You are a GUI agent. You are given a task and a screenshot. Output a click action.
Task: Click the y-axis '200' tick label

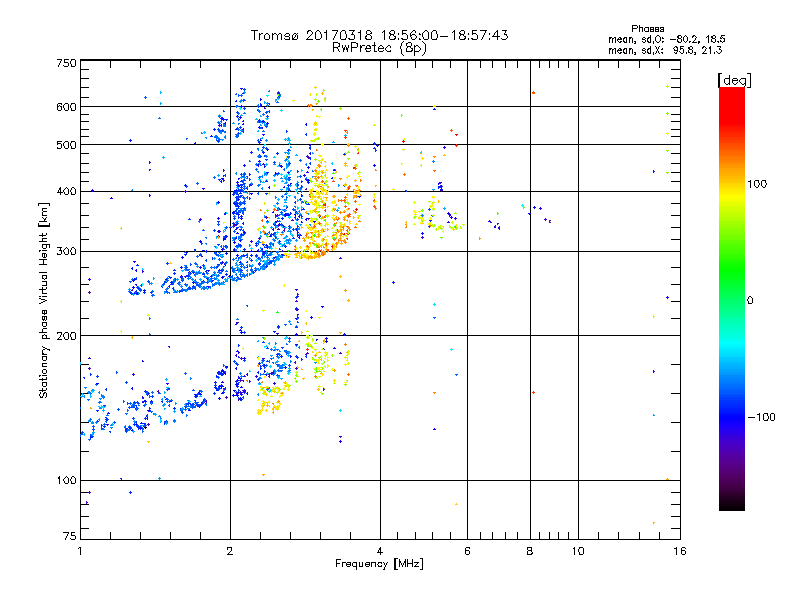coord(66,336)
